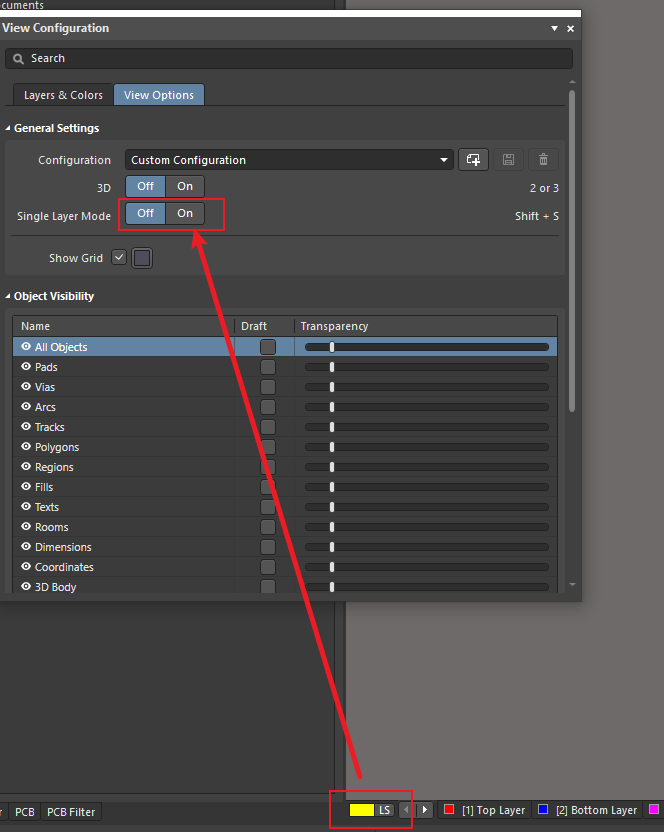Image resolution: width=664 pixels, height=832 pixels.
Task: Toggle Regions visibility eye icon
Action: pos(26,467)
